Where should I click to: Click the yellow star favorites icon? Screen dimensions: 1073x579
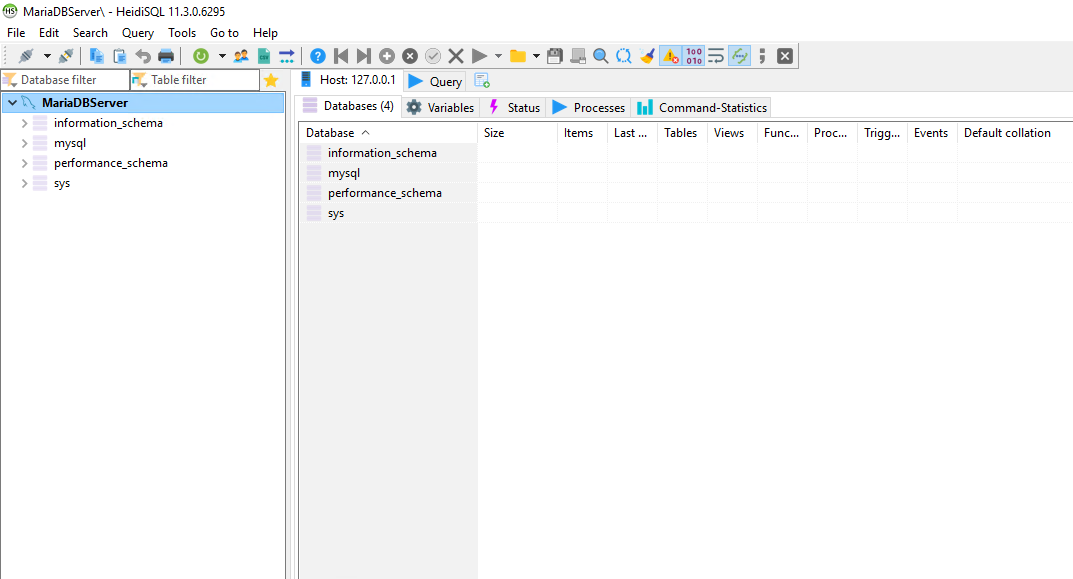271,80
